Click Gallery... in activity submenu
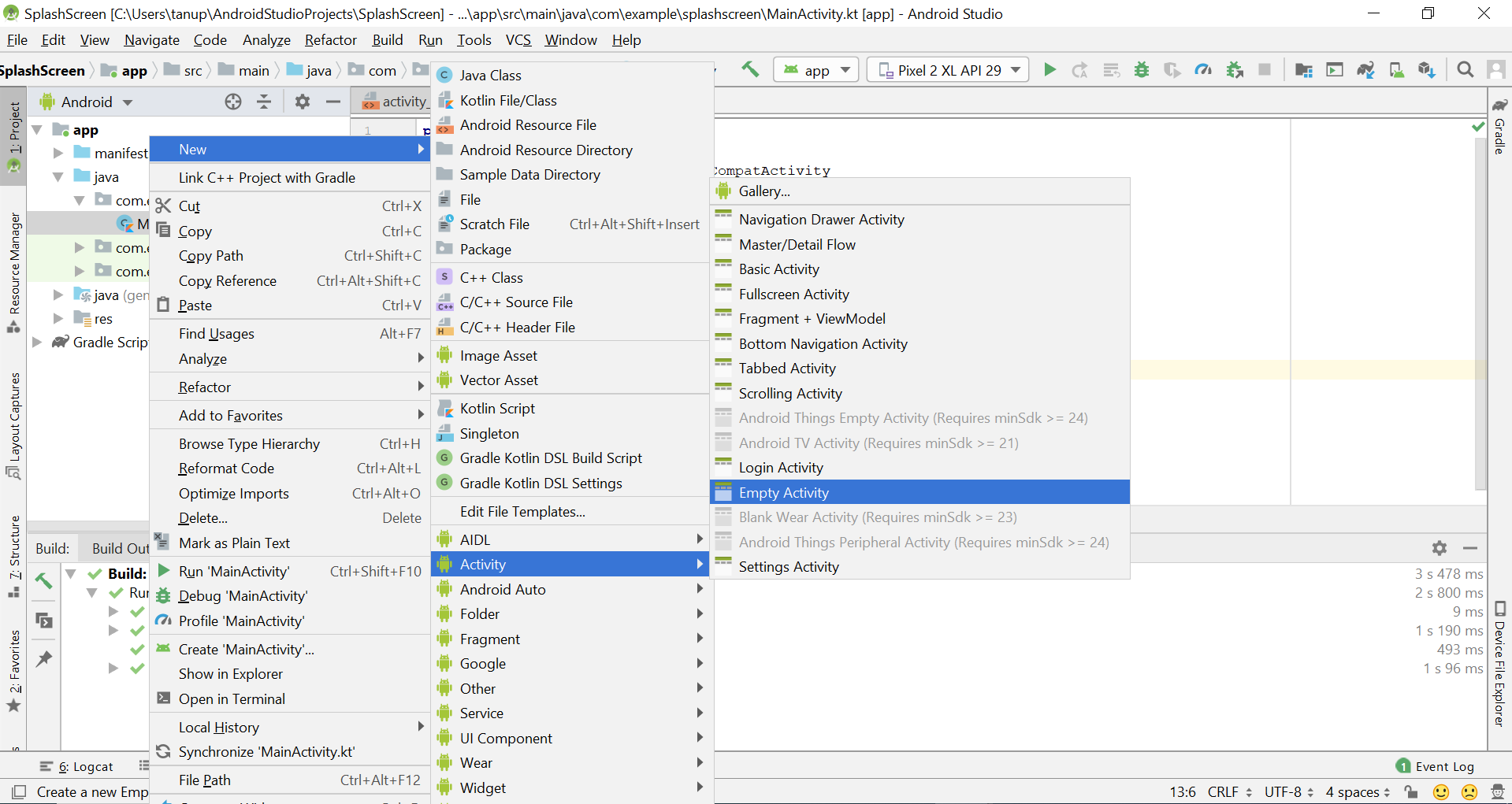Screen dimensions: 1512x804 point(919,191)
